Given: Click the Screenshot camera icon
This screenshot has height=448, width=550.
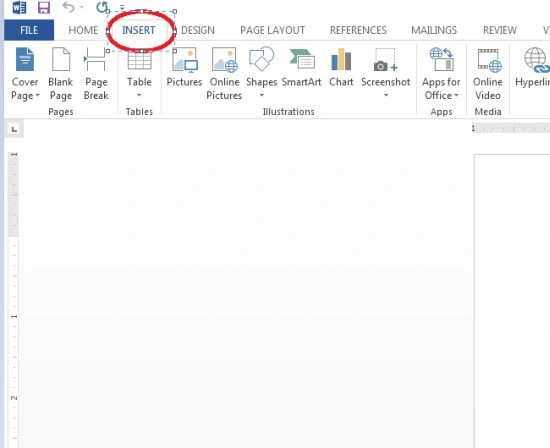Looking at the screenshot, I should click(x=385, y=60).
